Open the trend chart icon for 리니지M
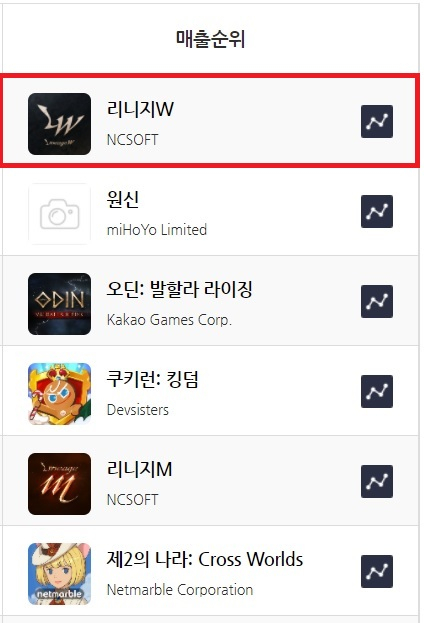 pyautogui.click(x=377, y=481)
